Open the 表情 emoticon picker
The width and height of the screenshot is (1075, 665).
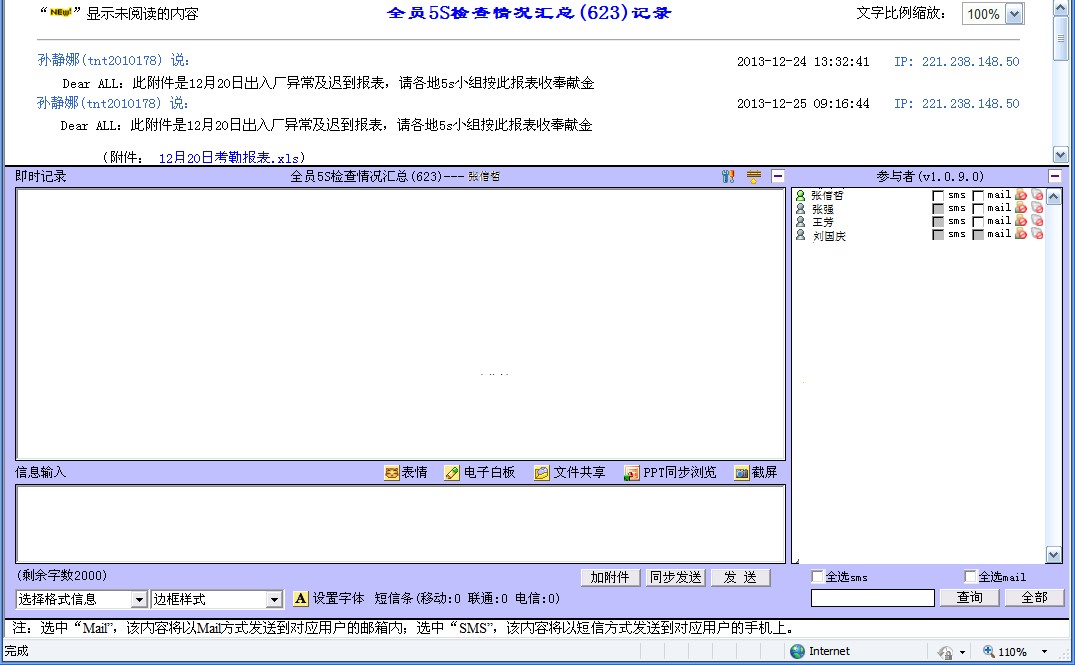406,472
